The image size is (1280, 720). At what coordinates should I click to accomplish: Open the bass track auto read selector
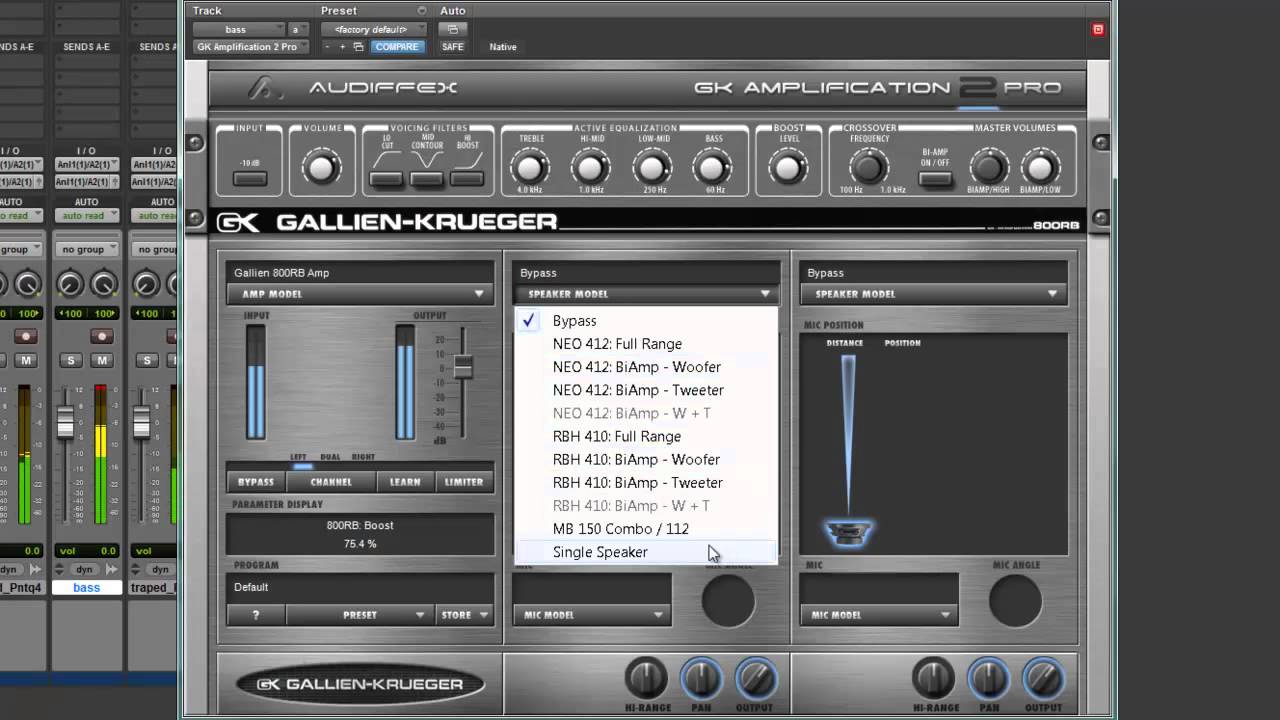pos(87,216)
